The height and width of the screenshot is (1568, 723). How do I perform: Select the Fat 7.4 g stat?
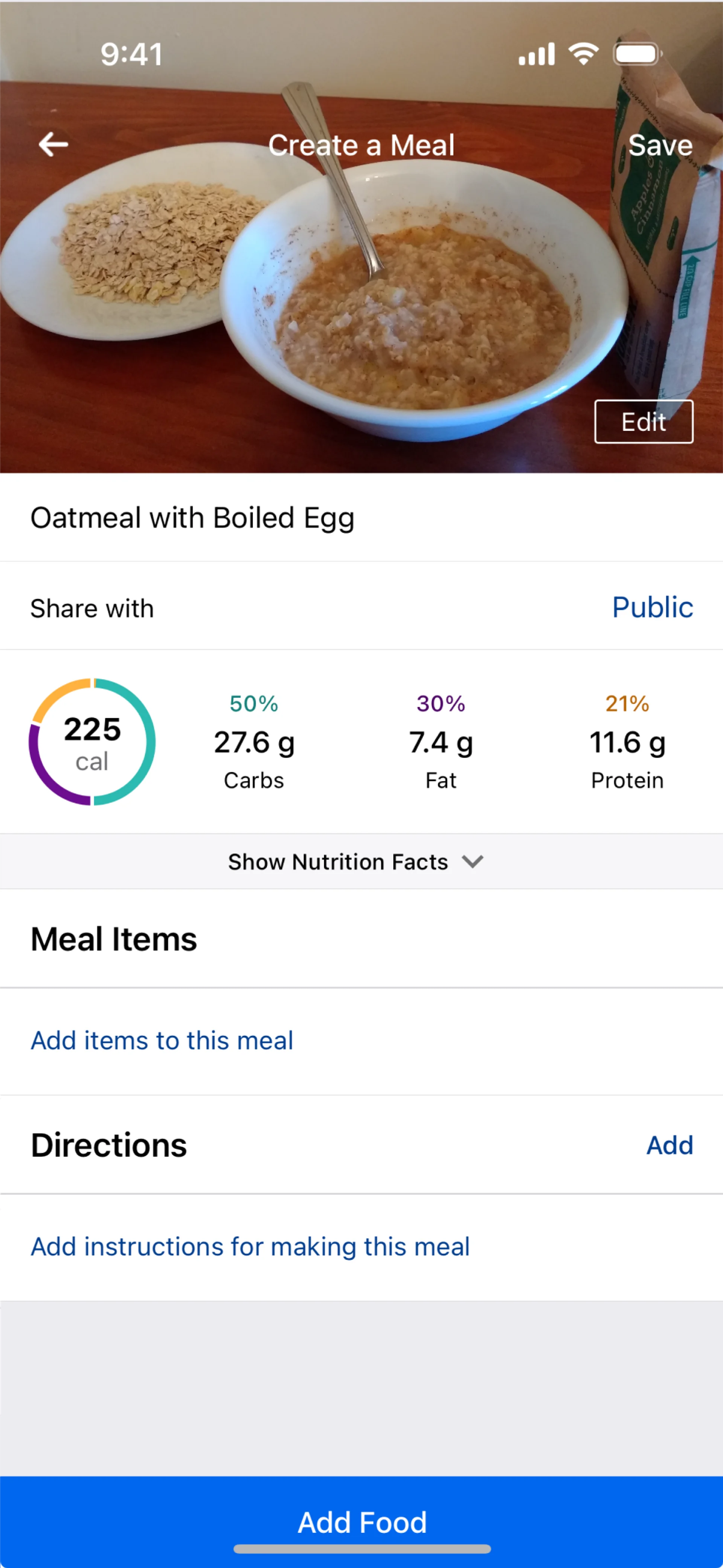click(441, 742)
